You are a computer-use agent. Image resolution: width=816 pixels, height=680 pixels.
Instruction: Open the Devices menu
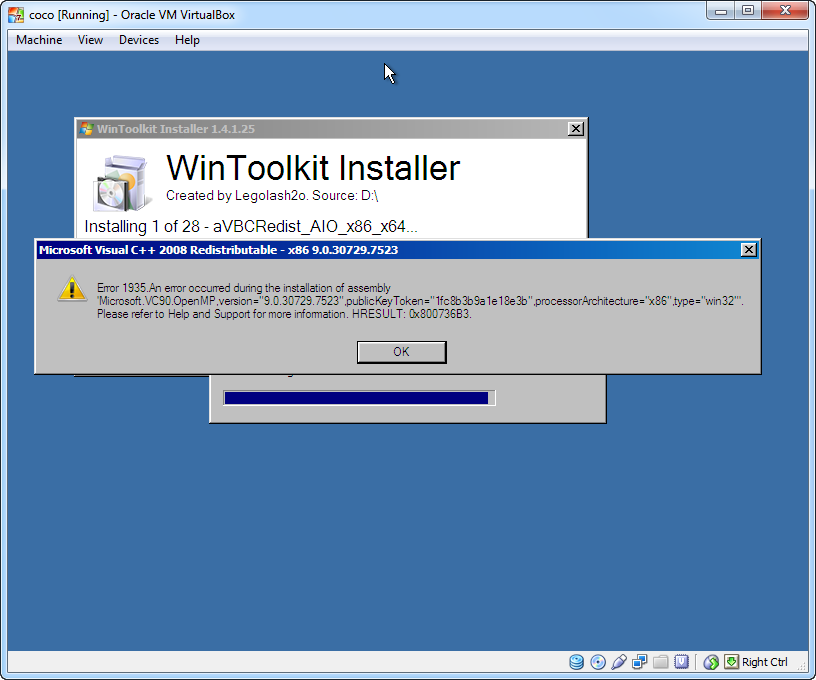click(139, 40)
